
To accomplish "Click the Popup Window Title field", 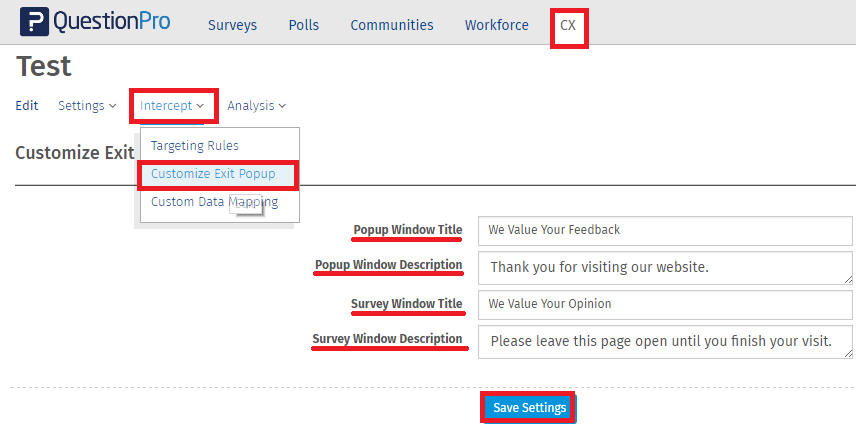I will pyautogui.click(x=664, y=230).
